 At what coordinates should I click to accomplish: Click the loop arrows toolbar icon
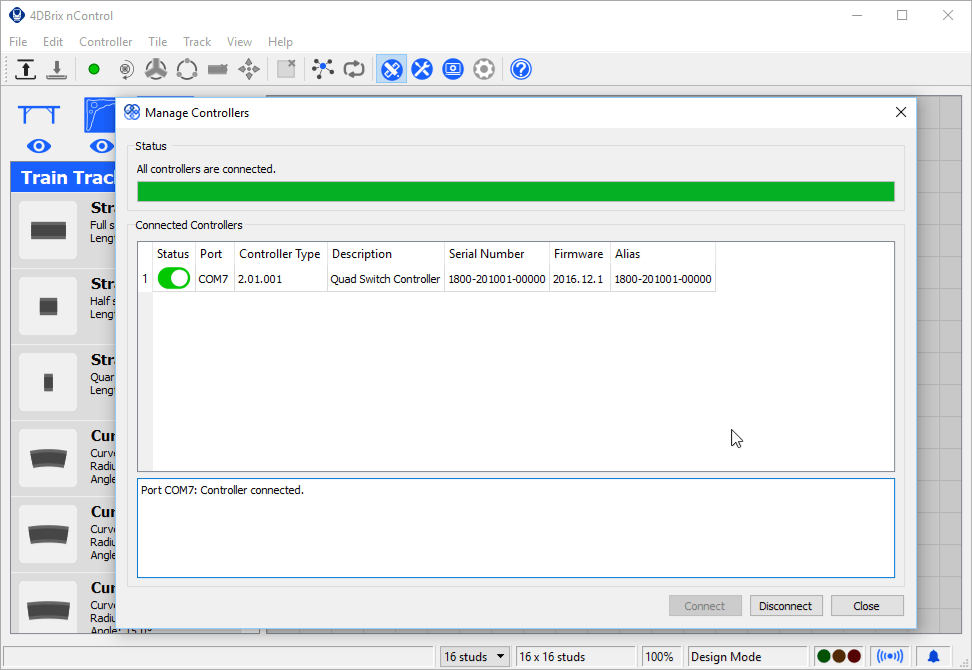click(x=354, y=69)
